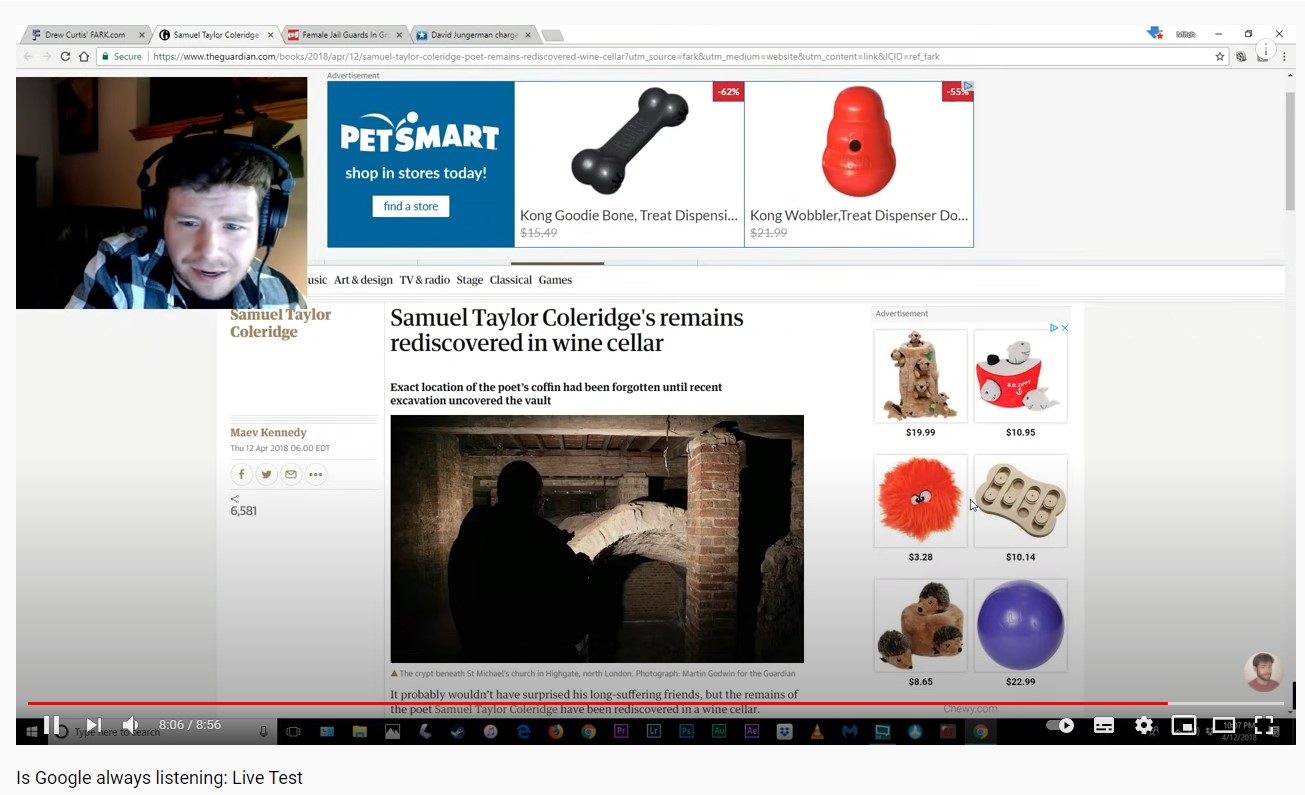Open the Classical section
Image resolution: width=1305 pixels, height=795 pixels.
[x=511, y=280]
